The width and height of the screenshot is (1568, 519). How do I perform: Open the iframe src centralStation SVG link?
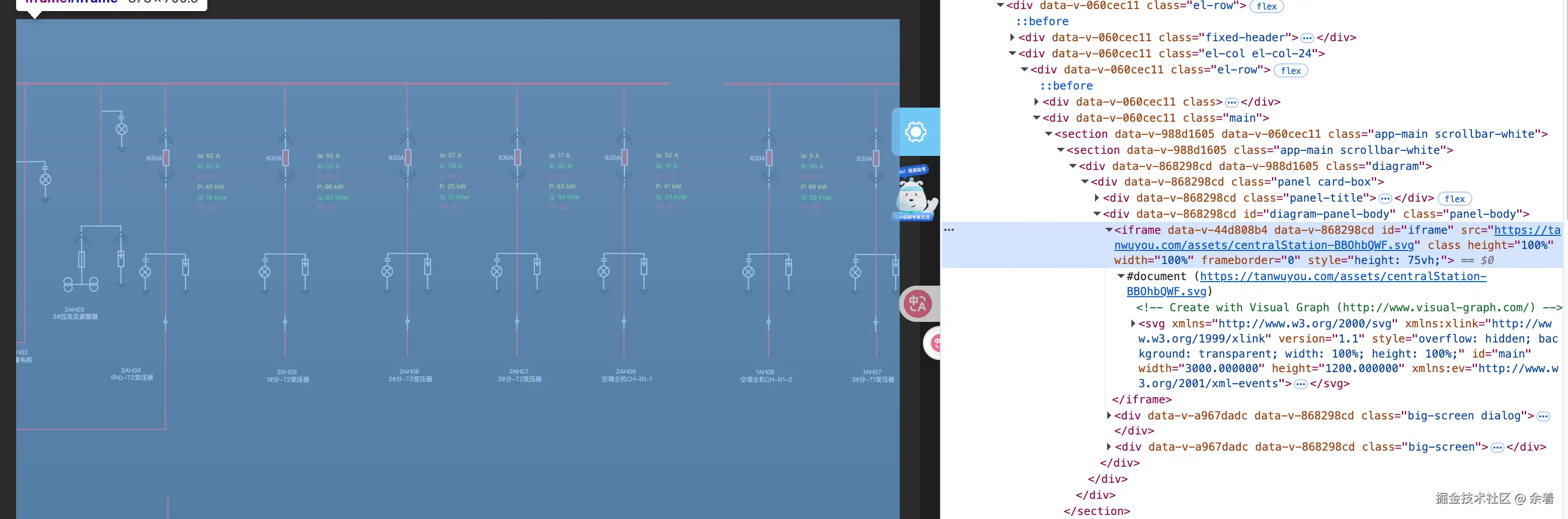[x=1263, y=245]
